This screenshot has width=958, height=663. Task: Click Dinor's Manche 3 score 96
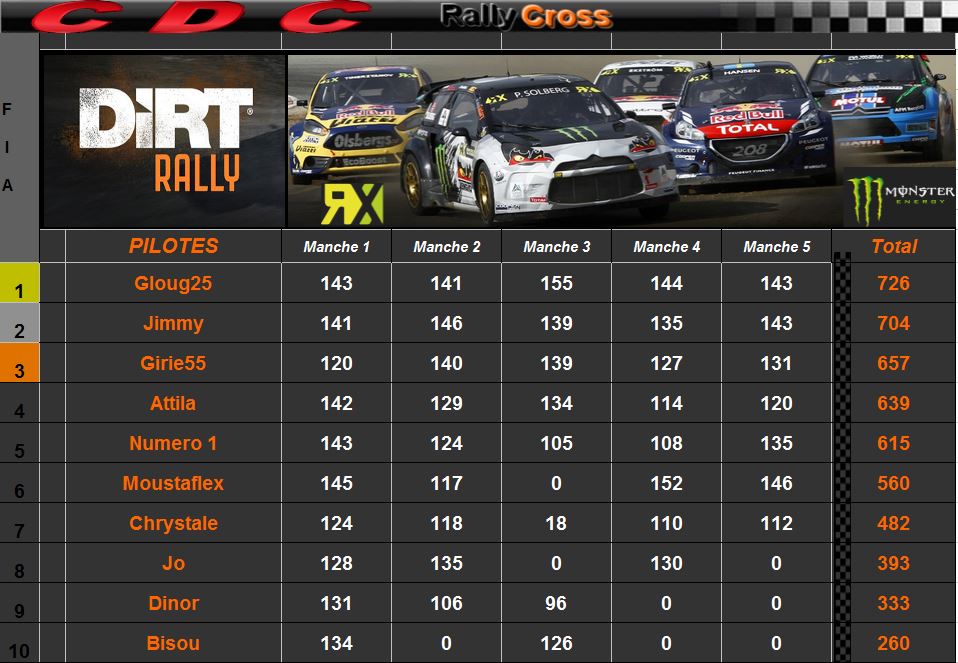tap(557, 603)
